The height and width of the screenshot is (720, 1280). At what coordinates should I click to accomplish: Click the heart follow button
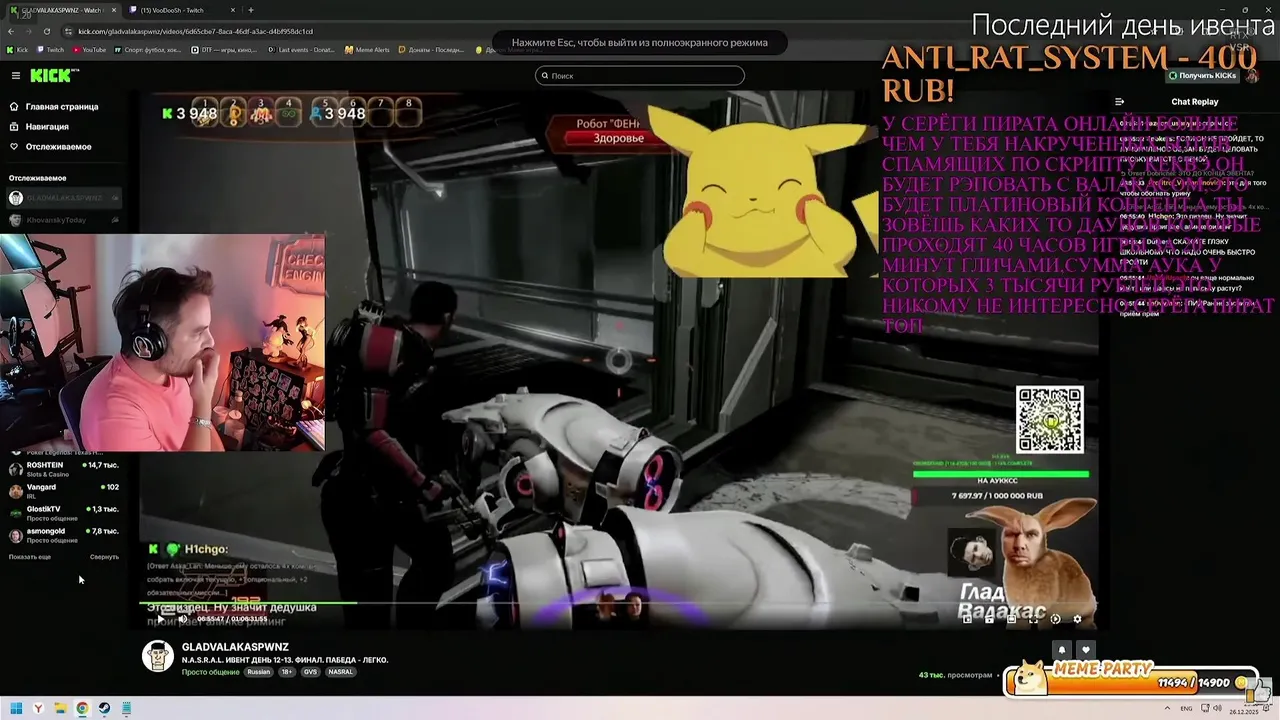(1086, 650)
